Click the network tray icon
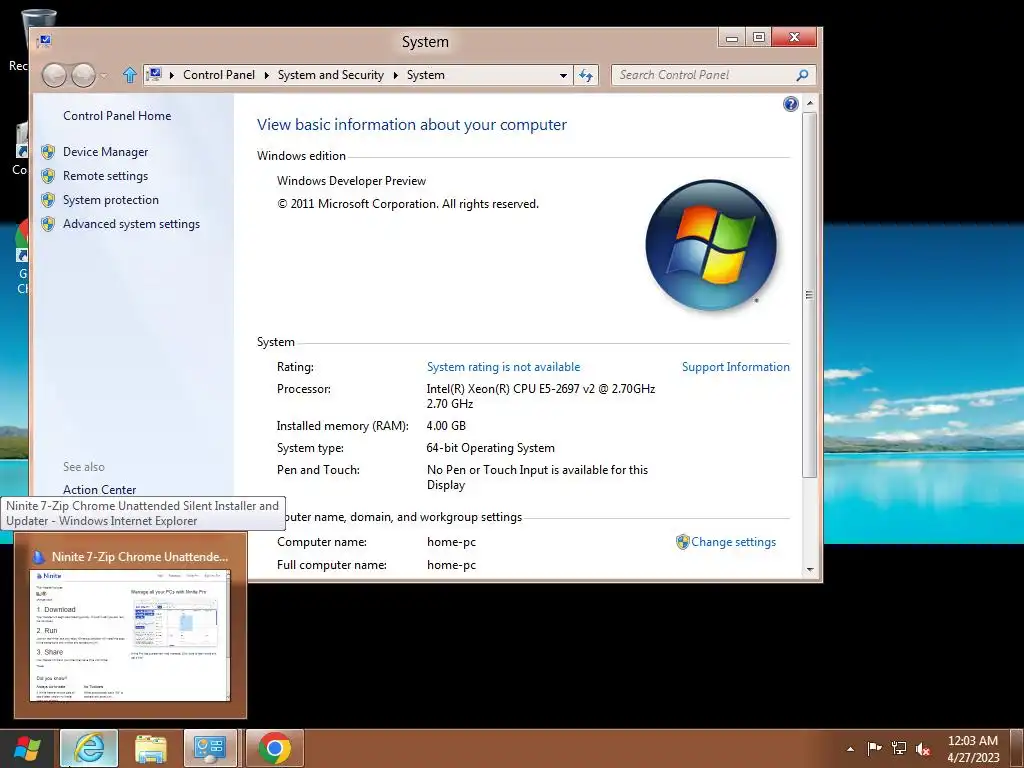Viewport: 1024px width, 768px height. point(899,748)
